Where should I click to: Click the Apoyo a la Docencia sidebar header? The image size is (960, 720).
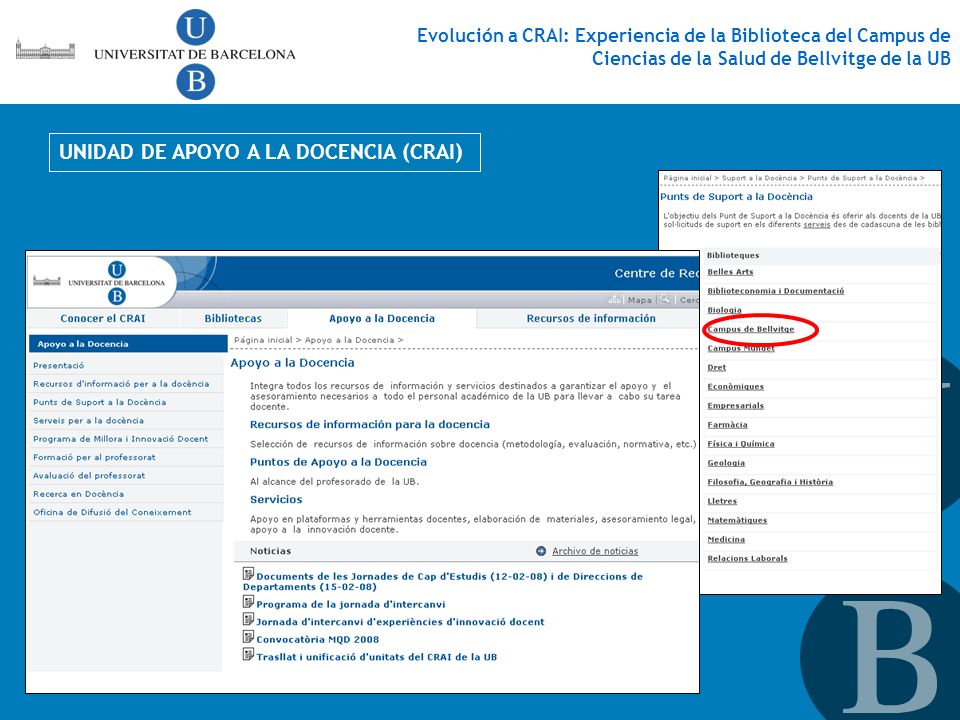tap(128, 343)
